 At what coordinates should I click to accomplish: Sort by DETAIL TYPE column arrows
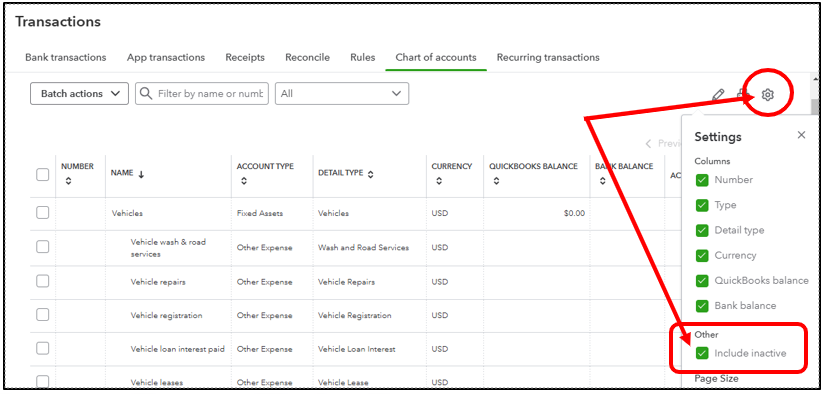pos(370,175)
